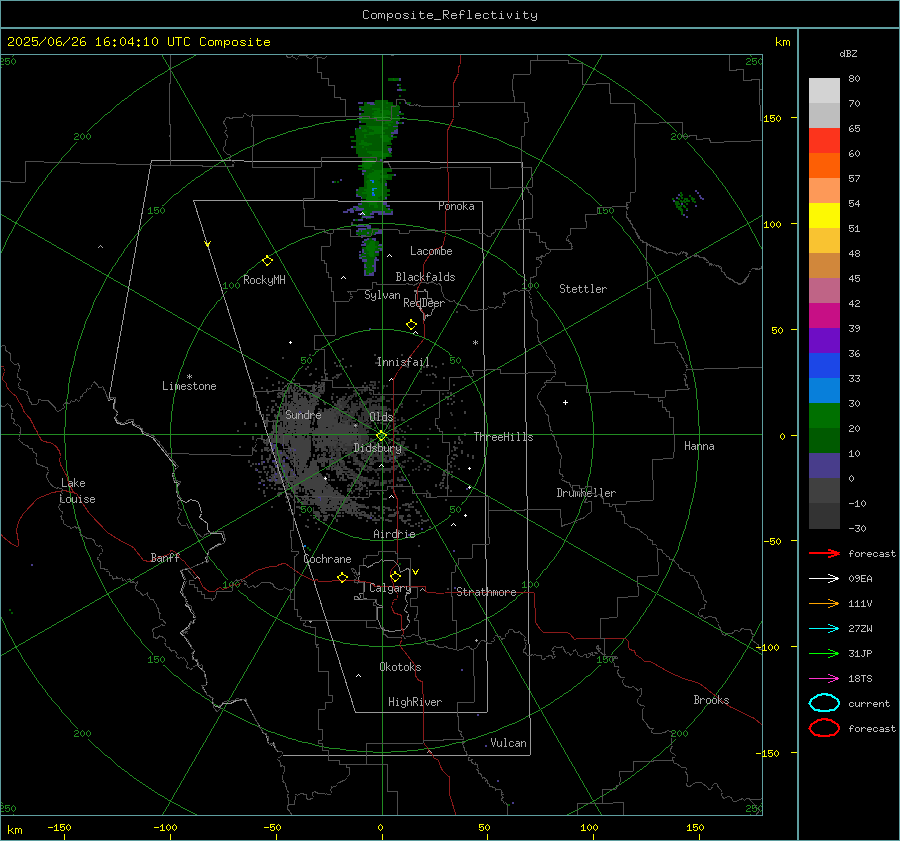Select the purple 39-36 dBZ swatch
The width and height of the screenshot is (900, 841).
(824, 341)
